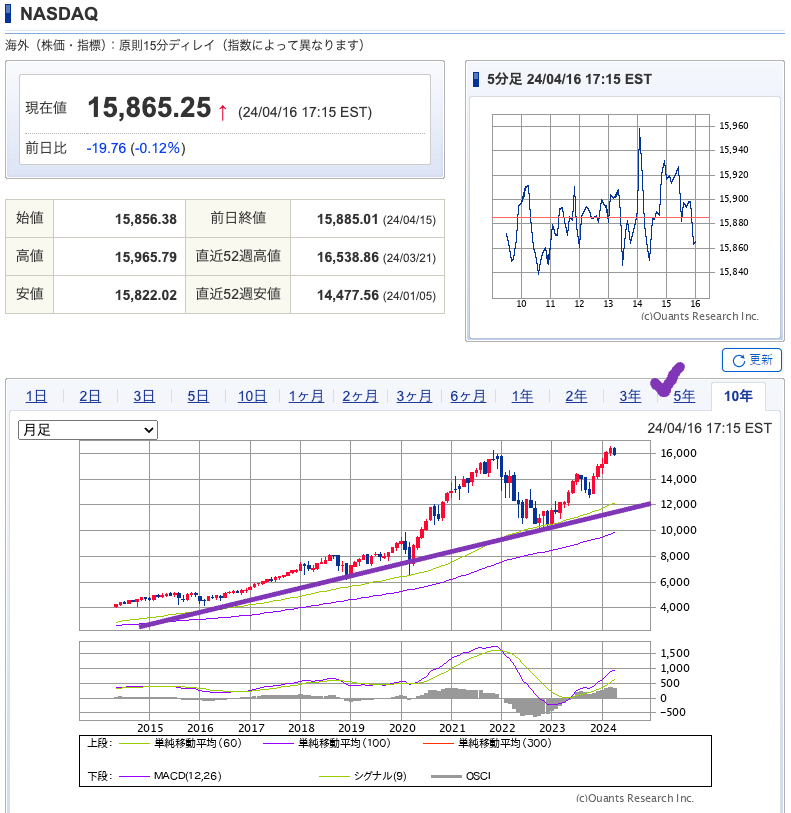Show the 2ヶ月 chart
This screenshot has height=813, width=791.
(360, 396)
